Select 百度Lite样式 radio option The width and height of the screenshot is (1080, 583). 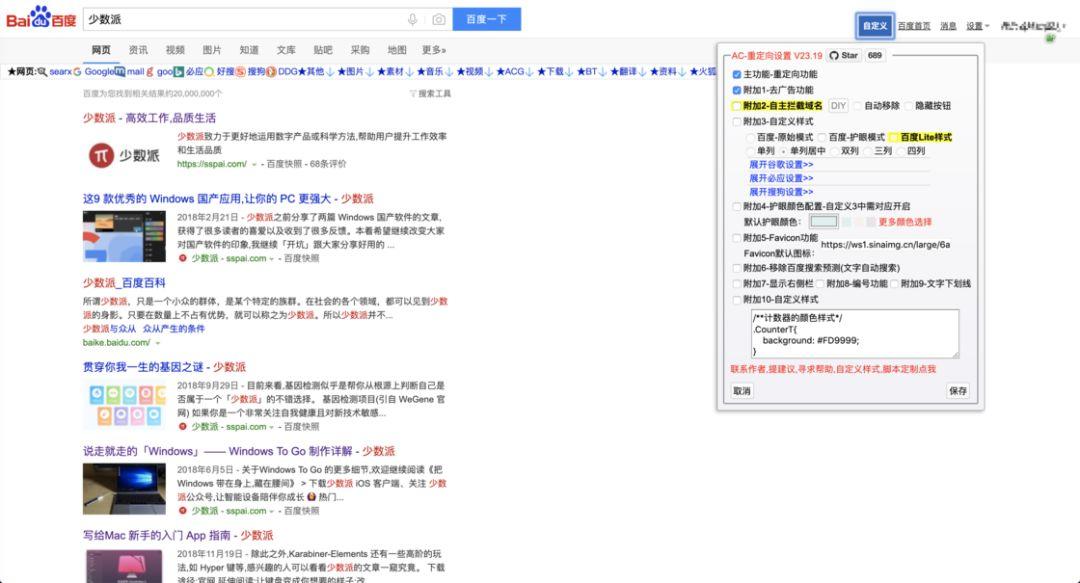click(x=893, y=138)
